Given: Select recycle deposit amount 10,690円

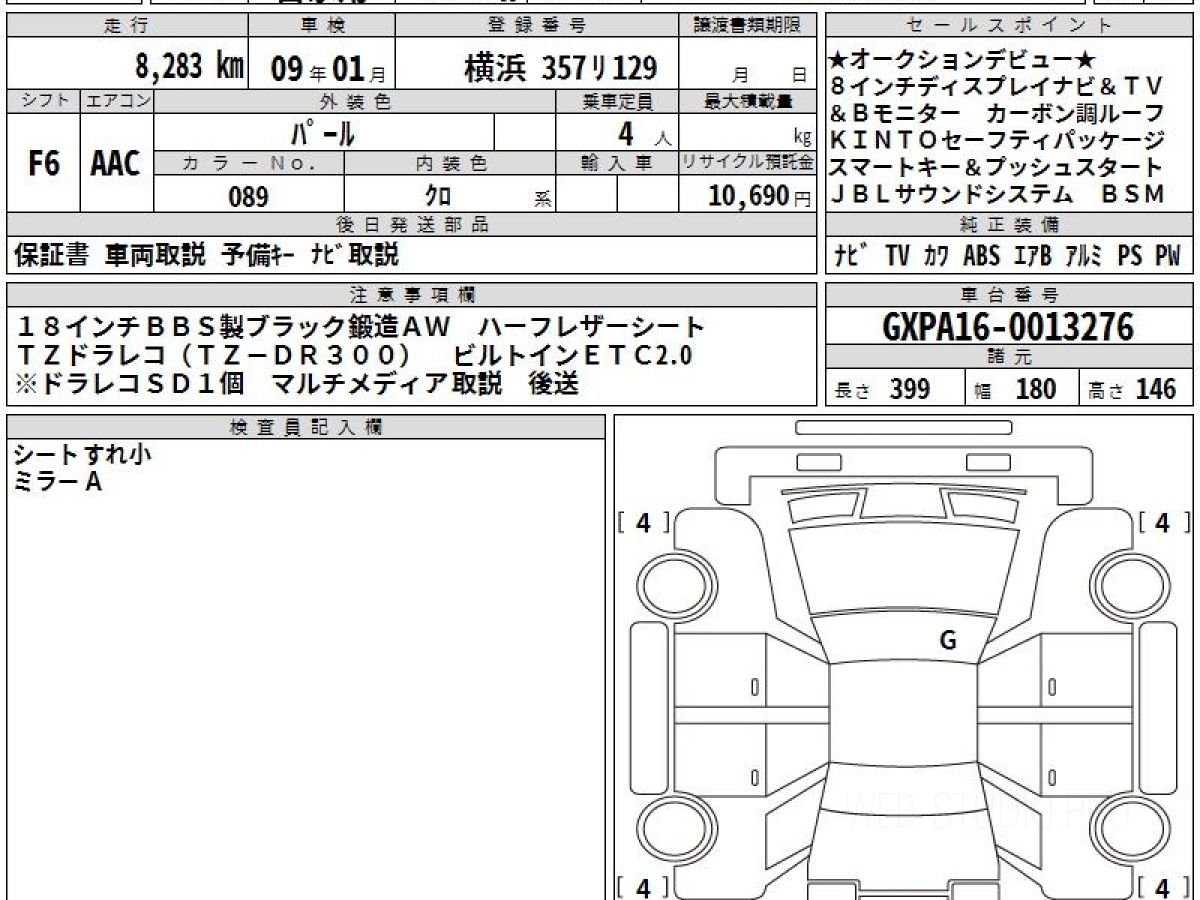Looking at the screenshot, I should pyautogui.click(x=760, y=197).
